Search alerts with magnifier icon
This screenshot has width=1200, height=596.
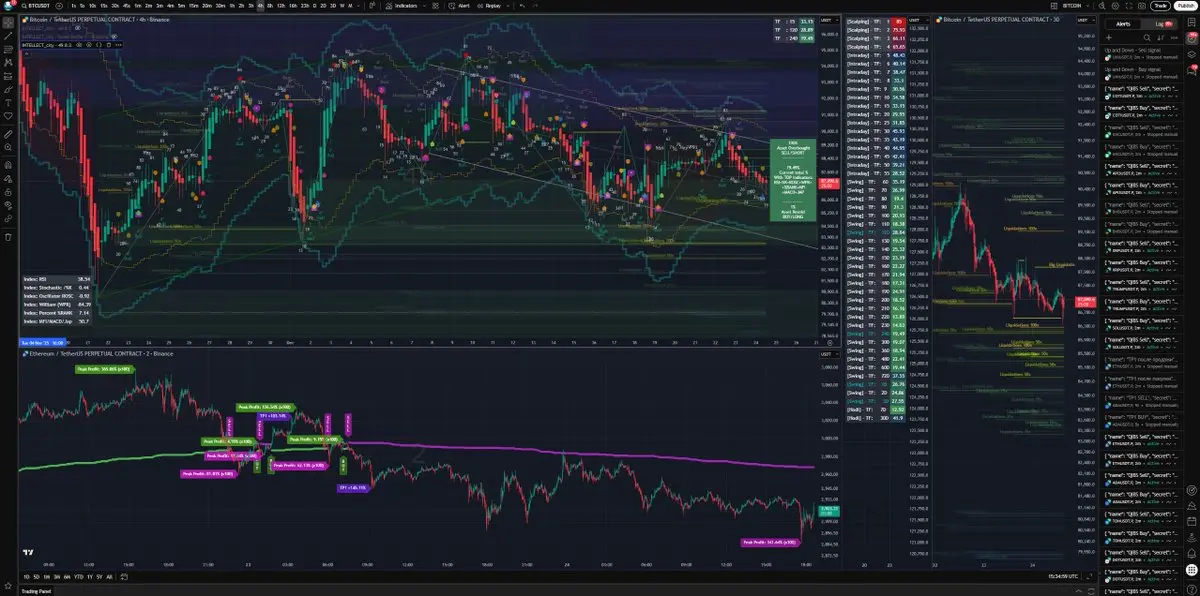pos(1146,38)
